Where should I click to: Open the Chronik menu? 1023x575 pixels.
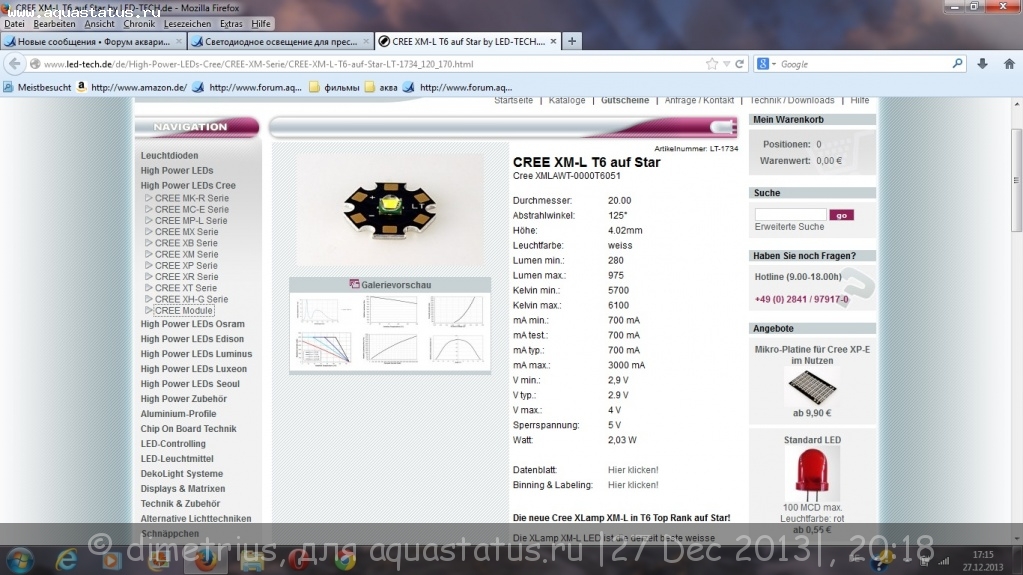(x=139, y=23)
